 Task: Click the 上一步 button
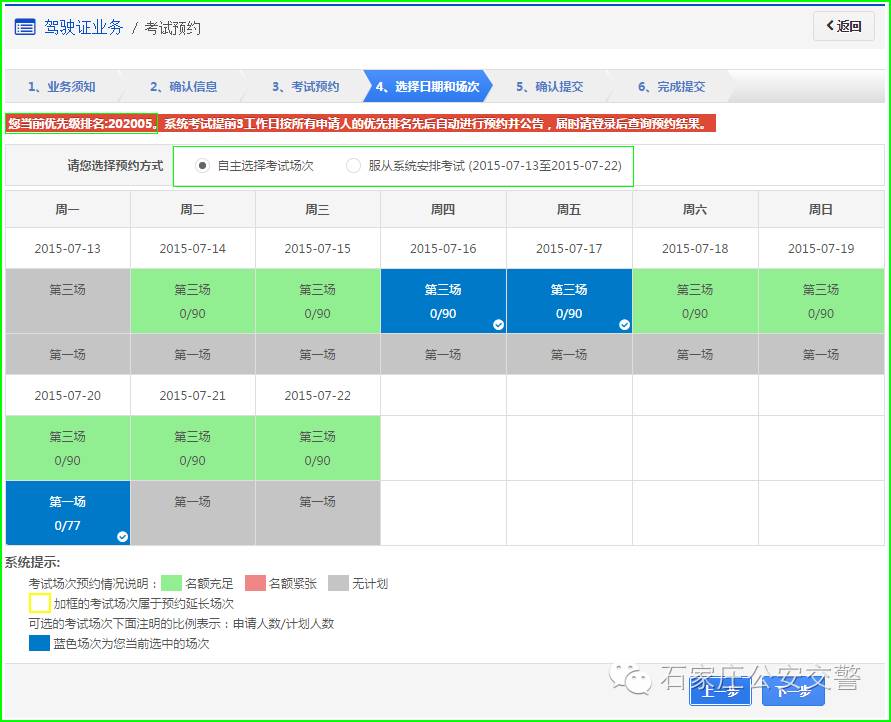click(720, 691)
